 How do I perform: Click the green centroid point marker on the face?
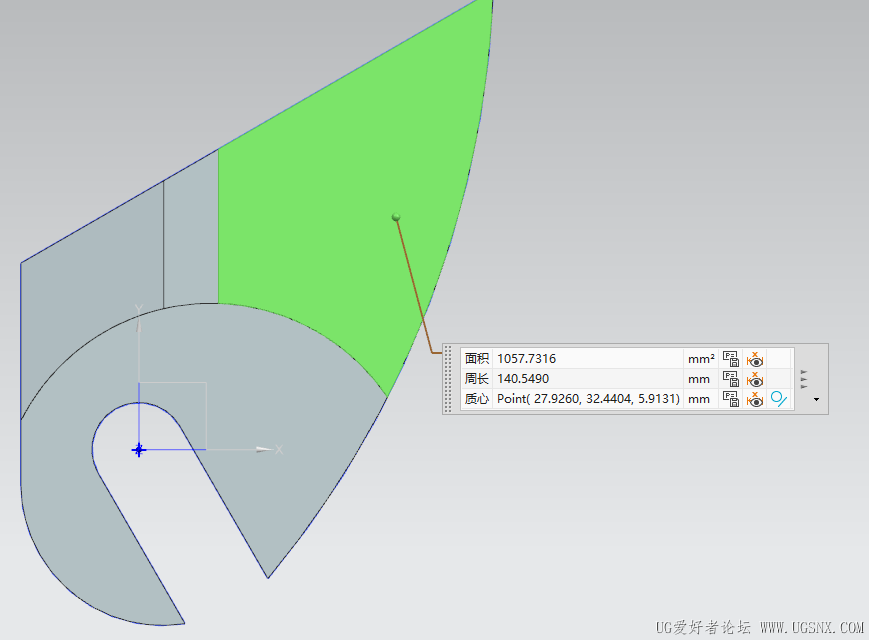pyautogui.click(x=396, y=217)
